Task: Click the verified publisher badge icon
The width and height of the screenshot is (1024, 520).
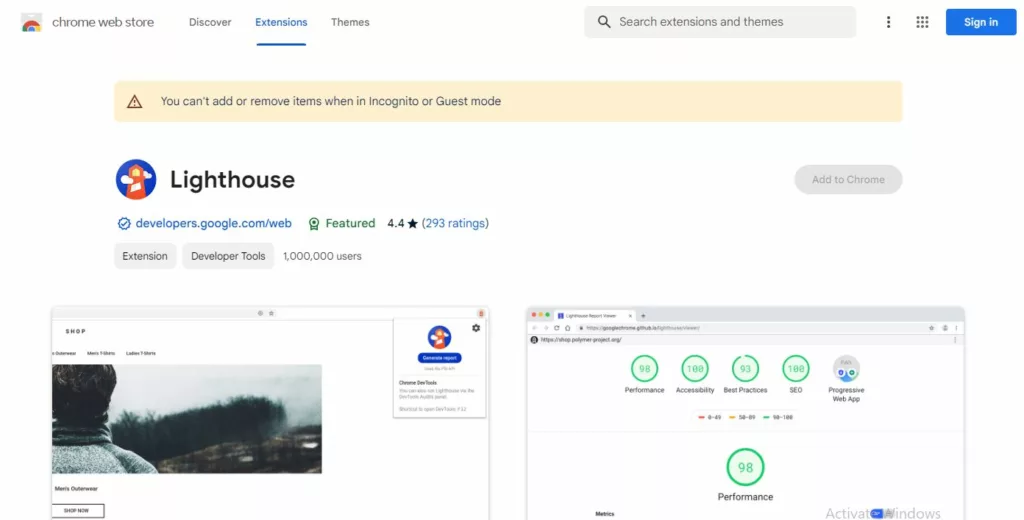Action: [x=123, y=223]
